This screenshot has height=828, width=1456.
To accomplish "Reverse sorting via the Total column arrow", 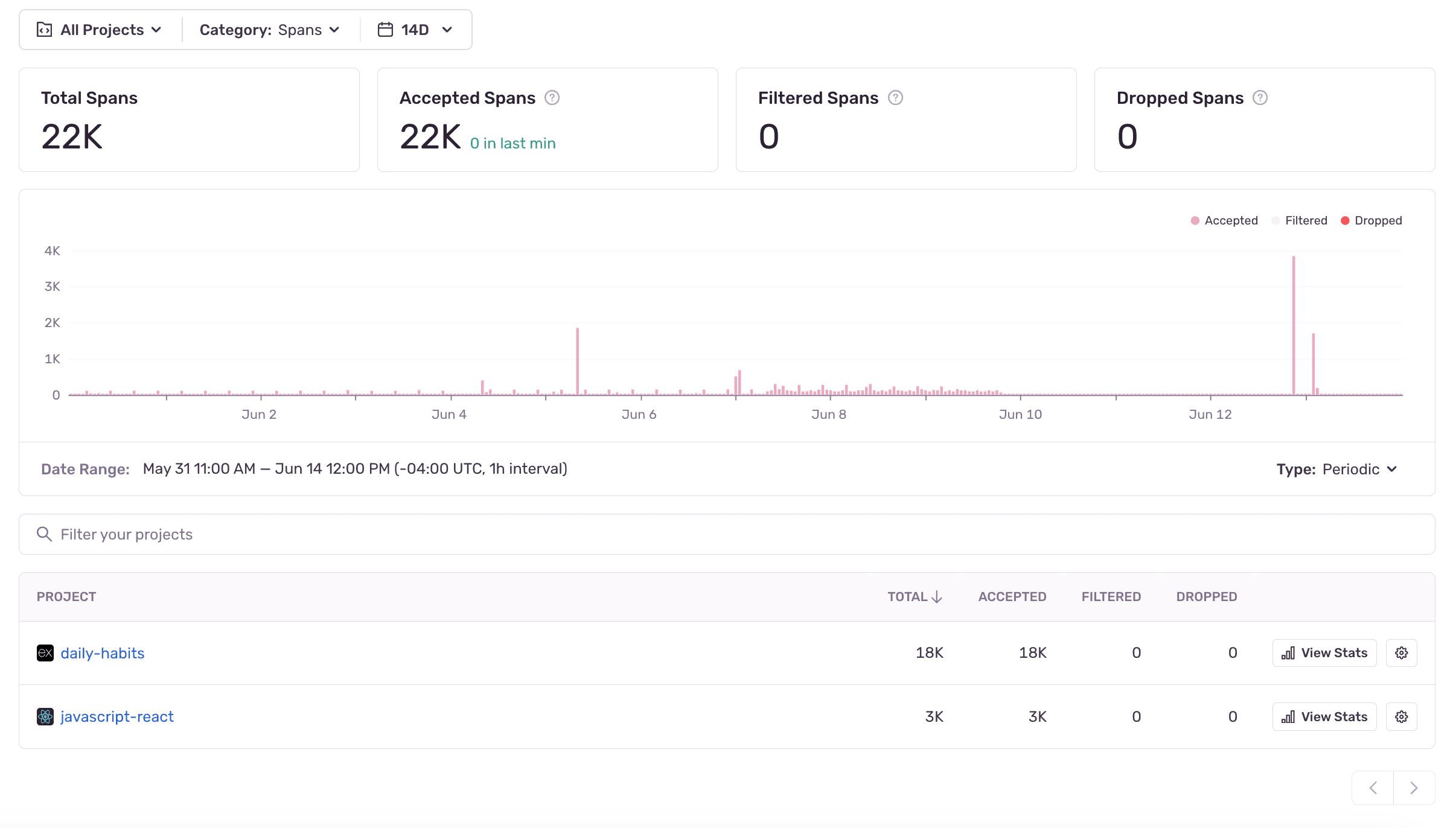I will point(936,596).
